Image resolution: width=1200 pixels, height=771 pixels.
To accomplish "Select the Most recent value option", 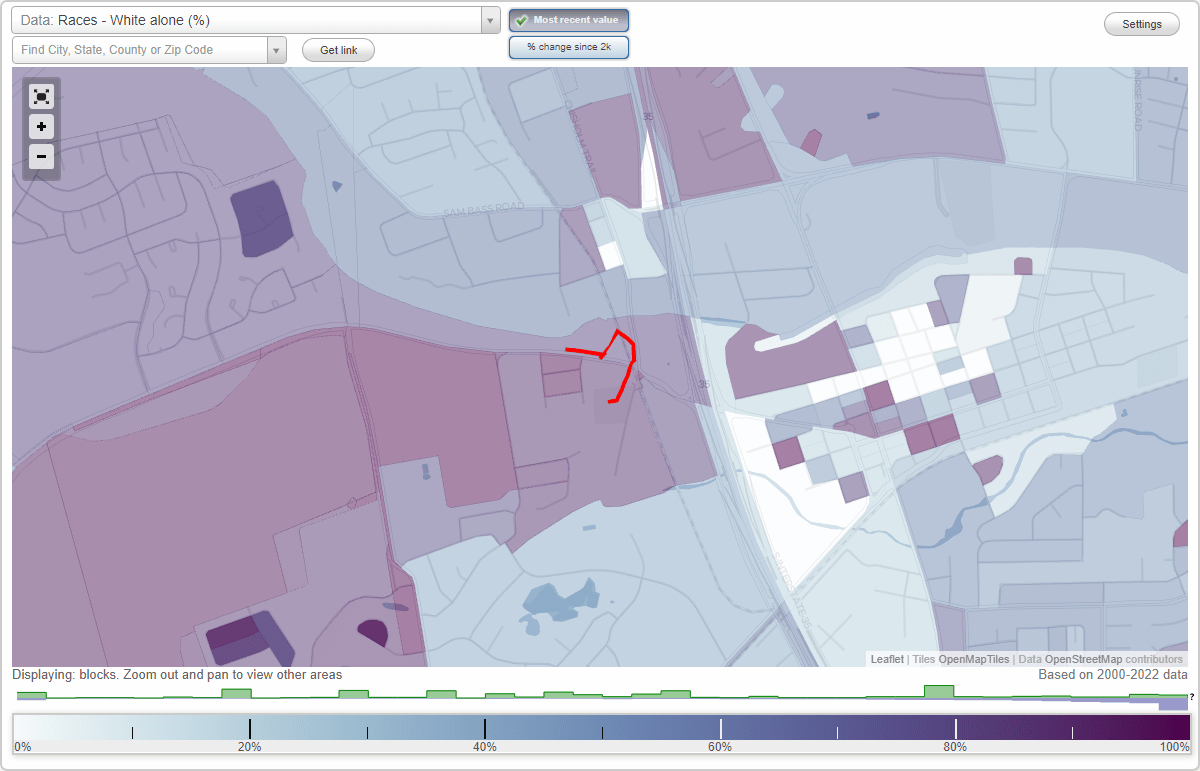I will [x=569, y=20].
